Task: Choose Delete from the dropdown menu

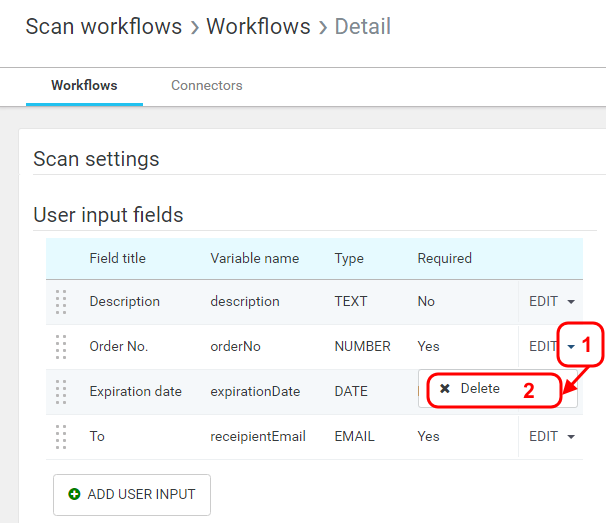Action: click(480, 389)
